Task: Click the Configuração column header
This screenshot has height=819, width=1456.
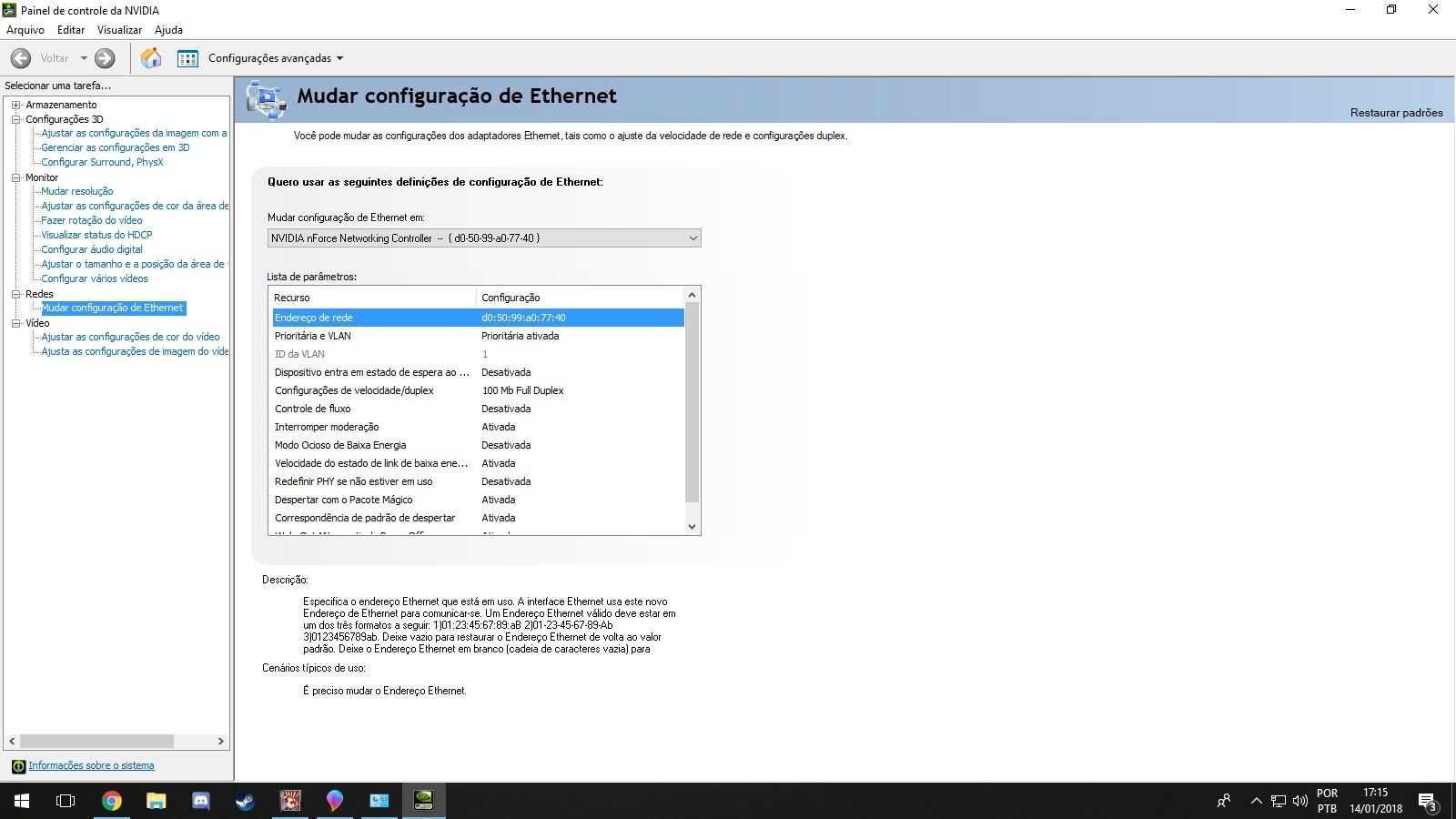Action: (580, 298)
